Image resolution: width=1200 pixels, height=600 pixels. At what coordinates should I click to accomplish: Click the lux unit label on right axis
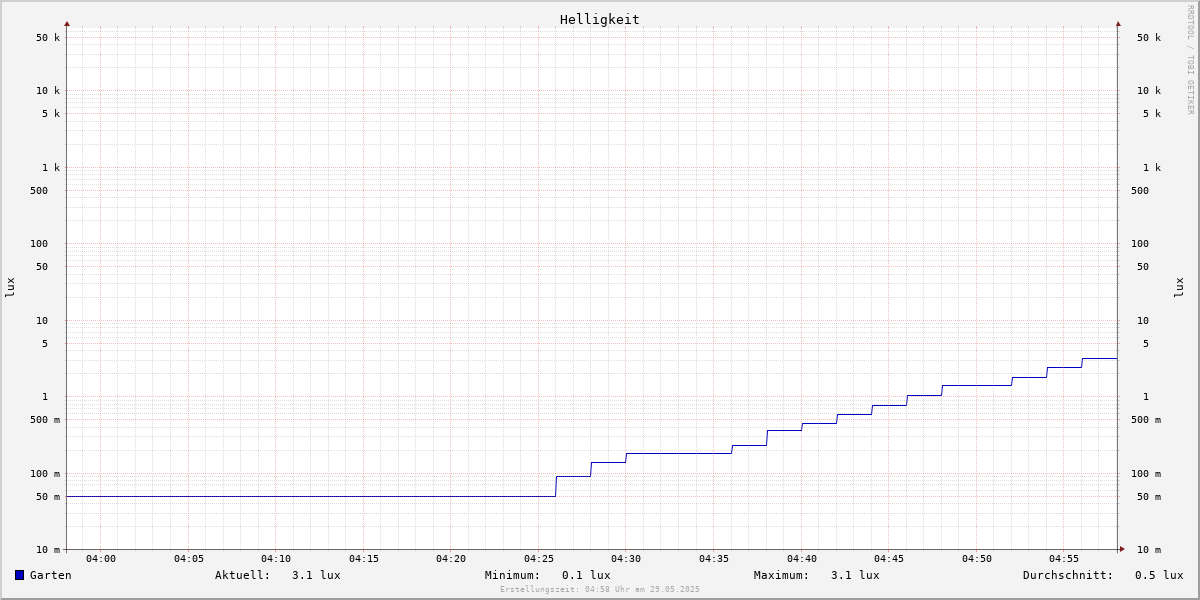click(1179, 287)
